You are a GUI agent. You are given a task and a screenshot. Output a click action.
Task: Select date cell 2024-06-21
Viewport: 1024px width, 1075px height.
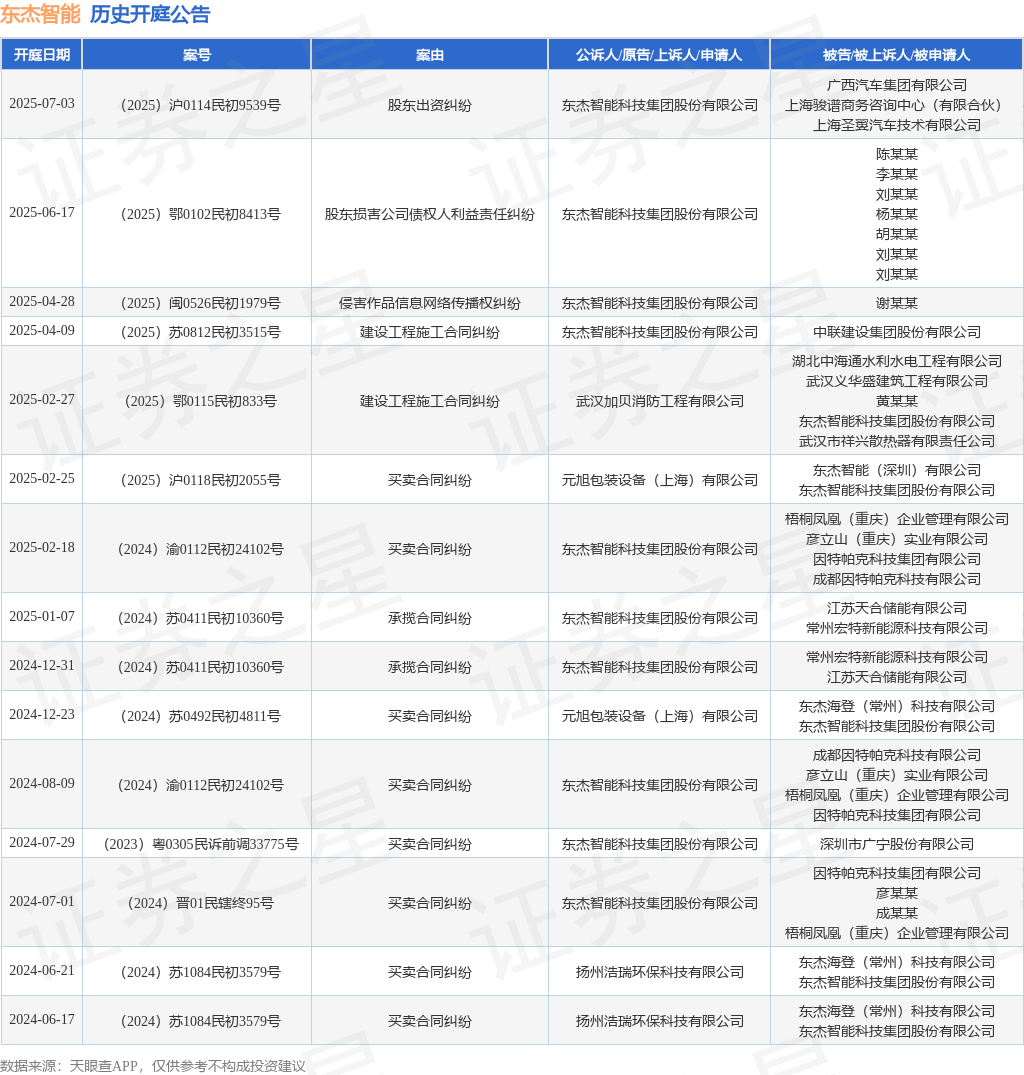[x=42, y=971]
